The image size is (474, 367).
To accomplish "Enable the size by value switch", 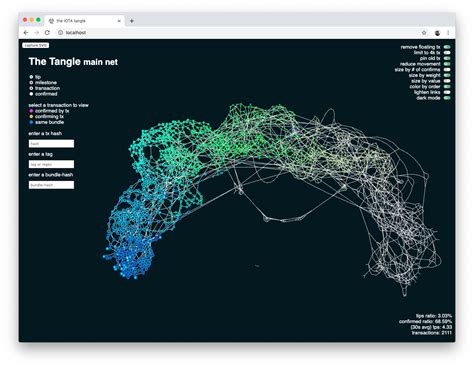I will (x=447, y=81).
